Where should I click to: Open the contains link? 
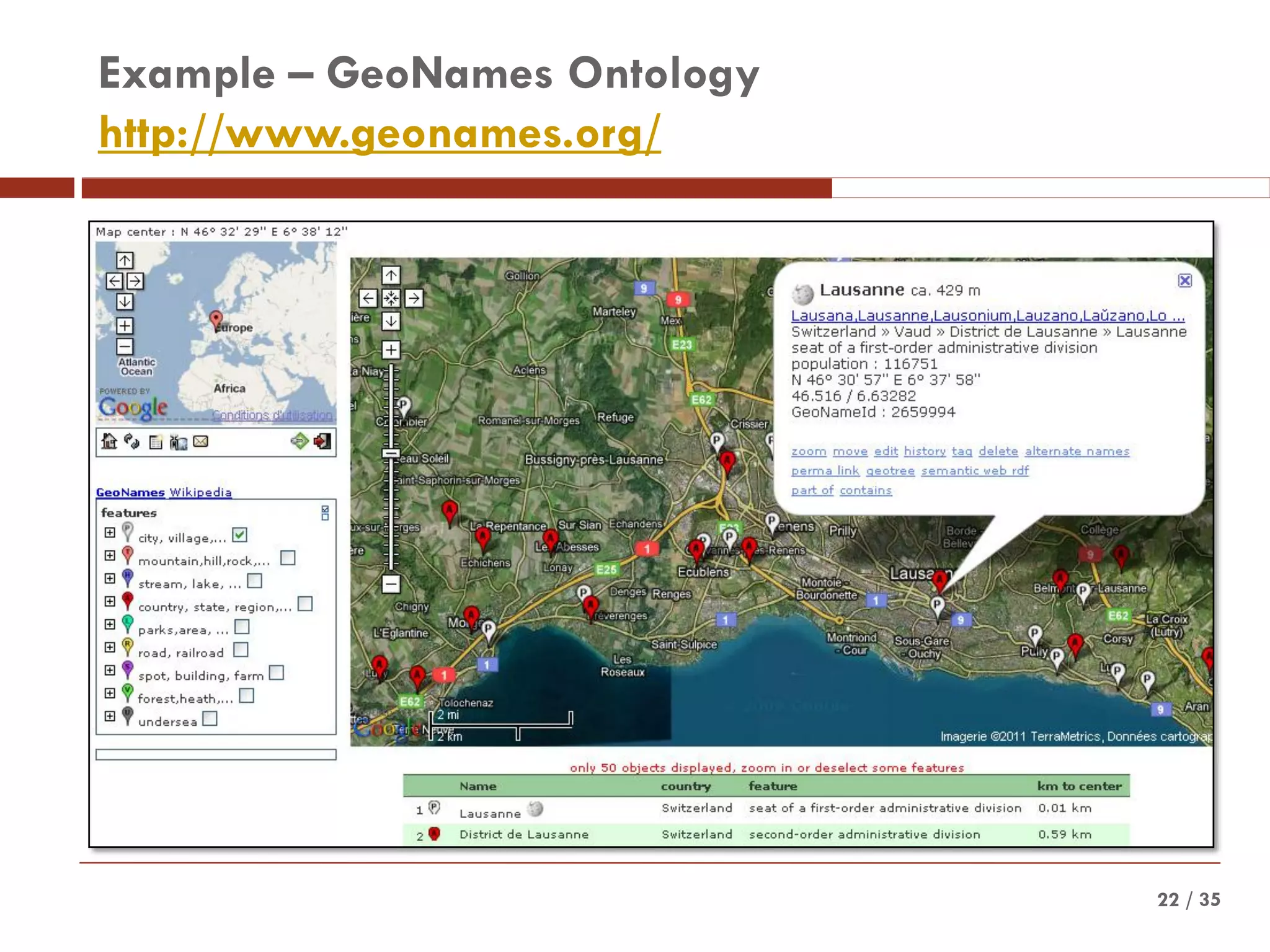866,490
